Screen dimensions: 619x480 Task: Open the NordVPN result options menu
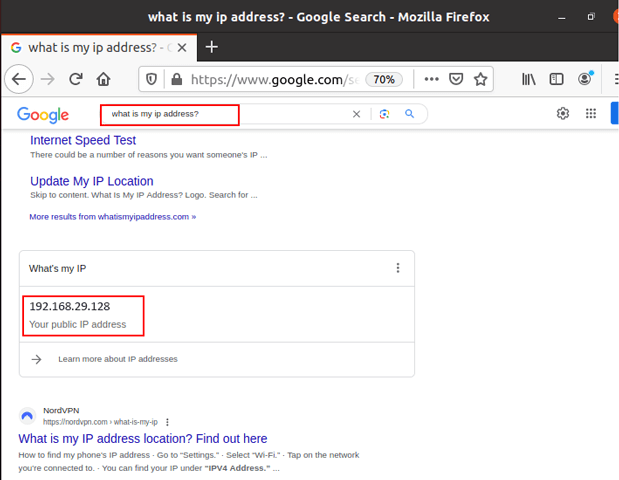(167, 422)
